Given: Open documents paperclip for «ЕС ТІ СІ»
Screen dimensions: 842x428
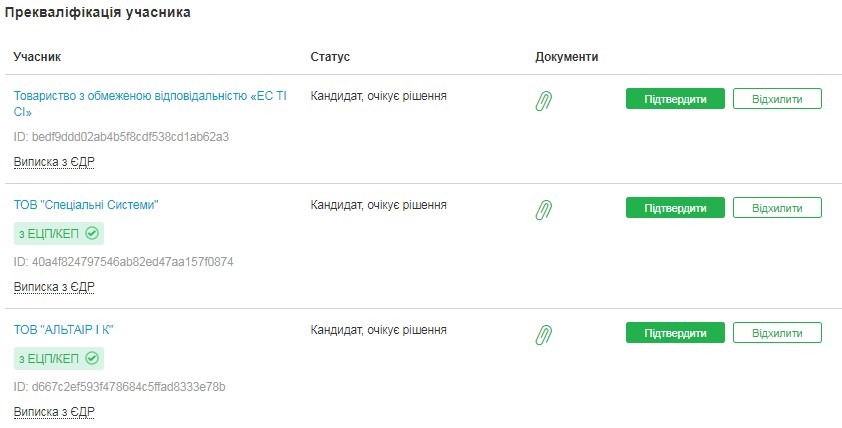Looking at the screenshot, I should [x=544, y=100].
